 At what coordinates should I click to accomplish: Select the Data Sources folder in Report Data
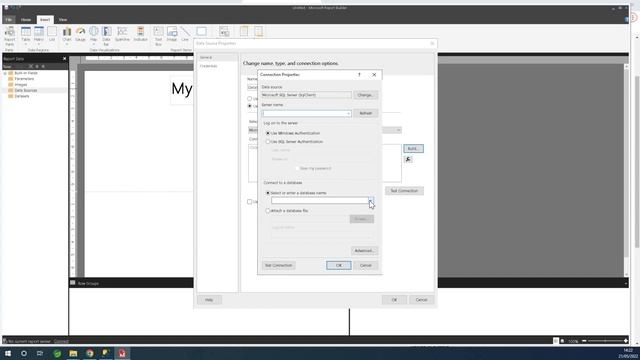25,90
